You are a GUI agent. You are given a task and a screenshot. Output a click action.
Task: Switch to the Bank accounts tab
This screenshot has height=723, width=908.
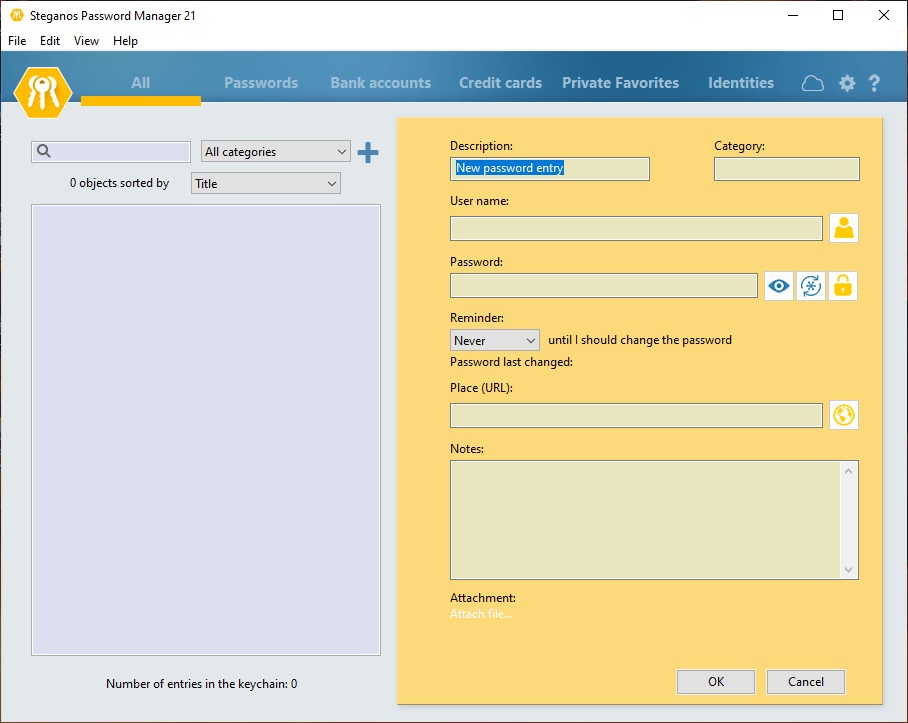(380, 83)
